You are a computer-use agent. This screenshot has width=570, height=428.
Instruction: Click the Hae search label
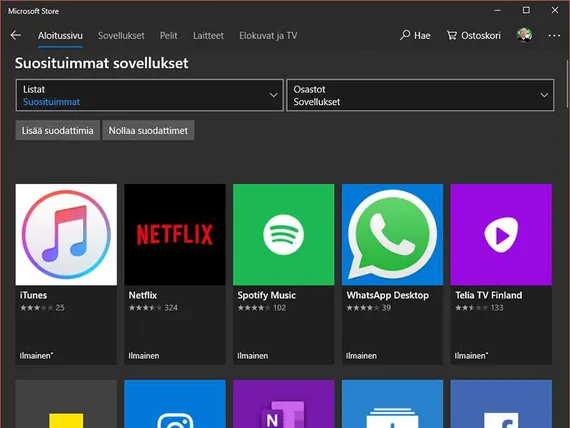tap(422, 36)
